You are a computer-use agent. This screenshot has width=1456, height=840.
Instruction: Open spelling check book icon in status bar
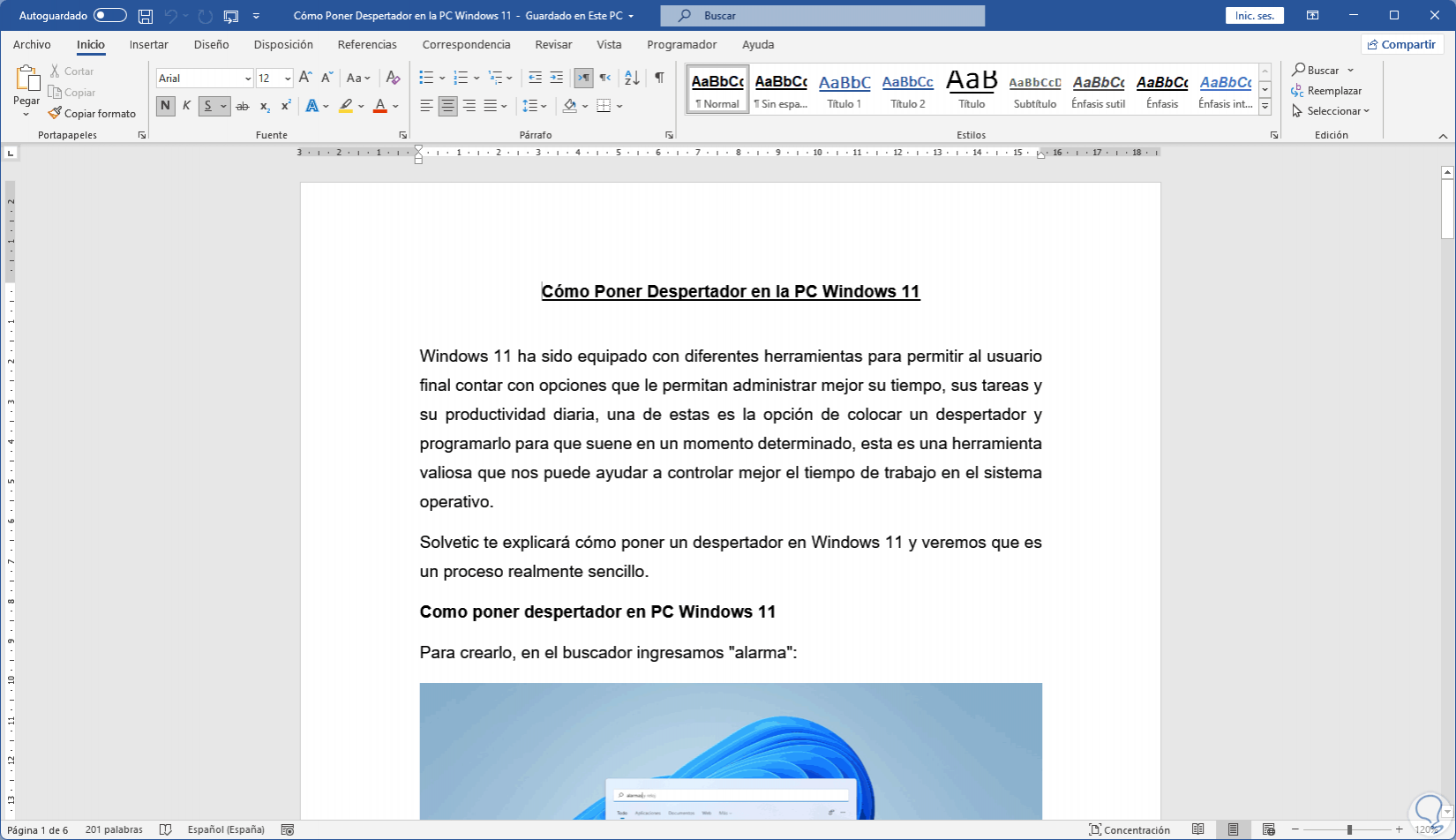coord(165,829)
